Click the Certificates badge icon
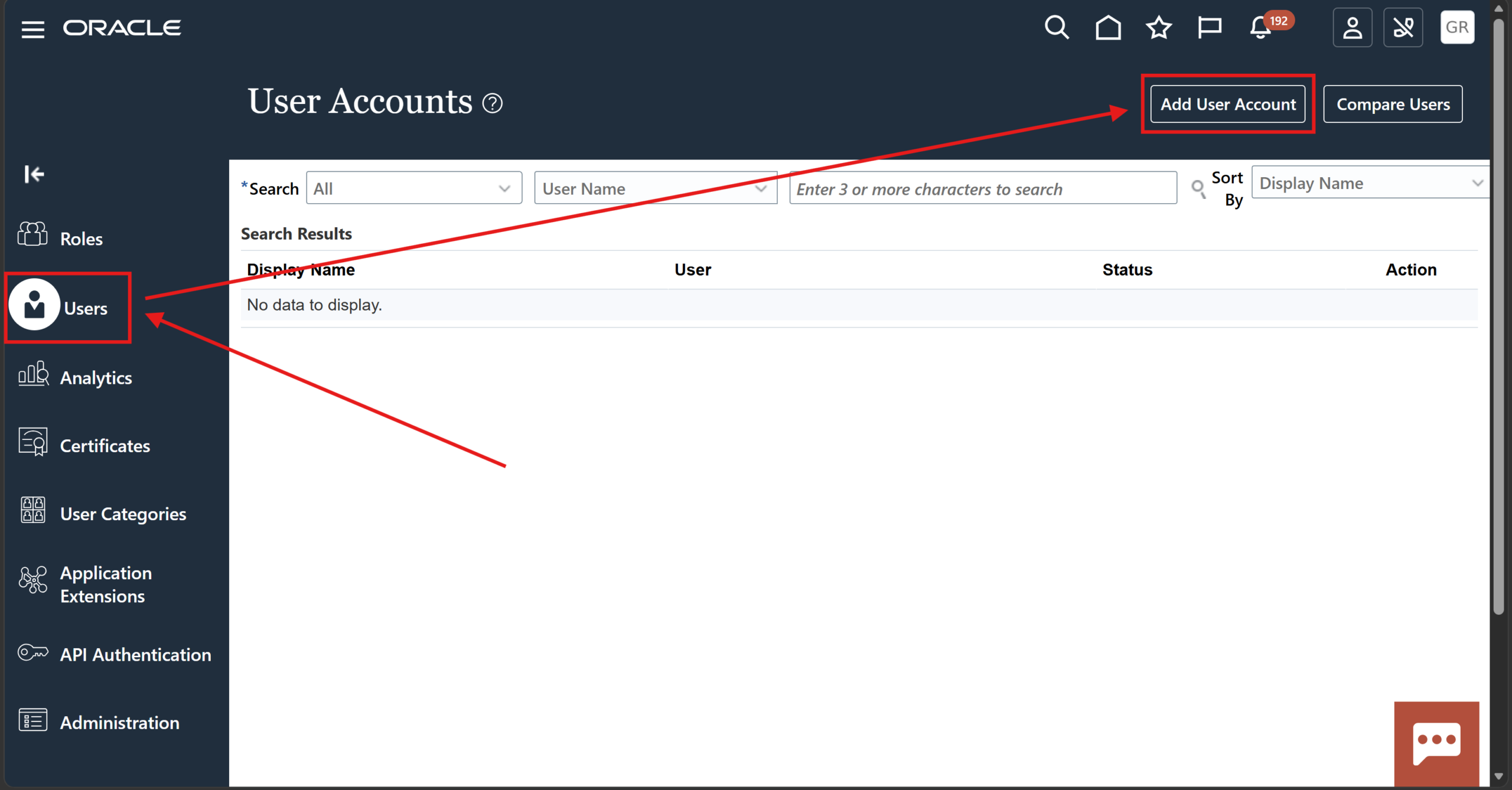 [33, 442]
